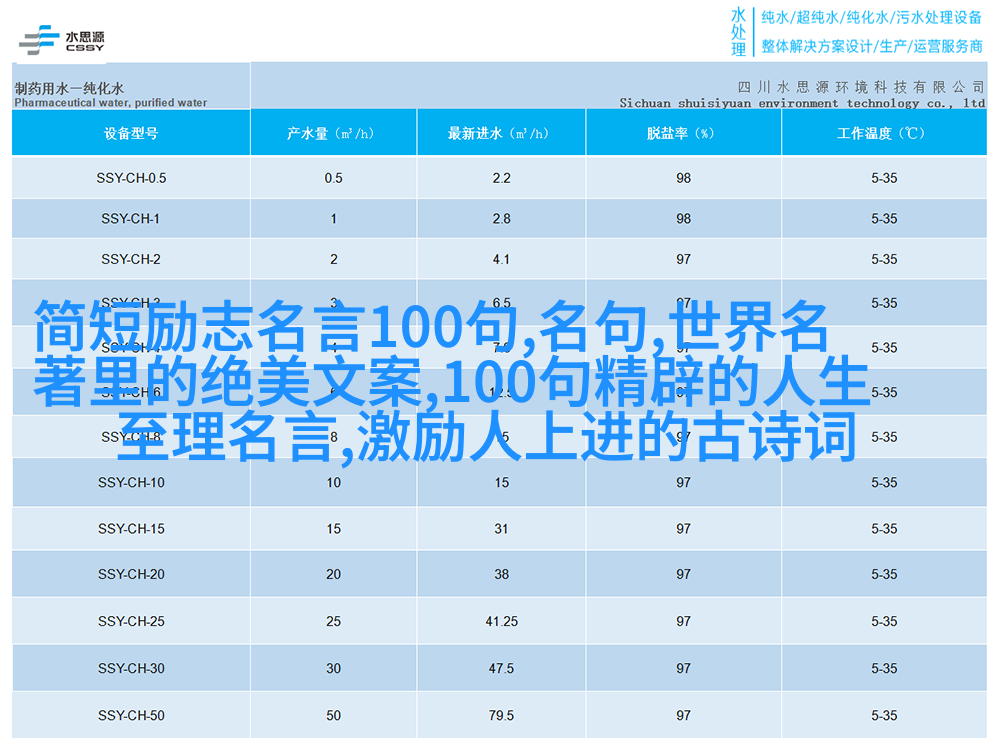Image resolution: width=1000 pixels, height=749 pixels.
Task: Click the 整体解决方案设计/生产/运营服务商 banner line
Action: (872, 46)
